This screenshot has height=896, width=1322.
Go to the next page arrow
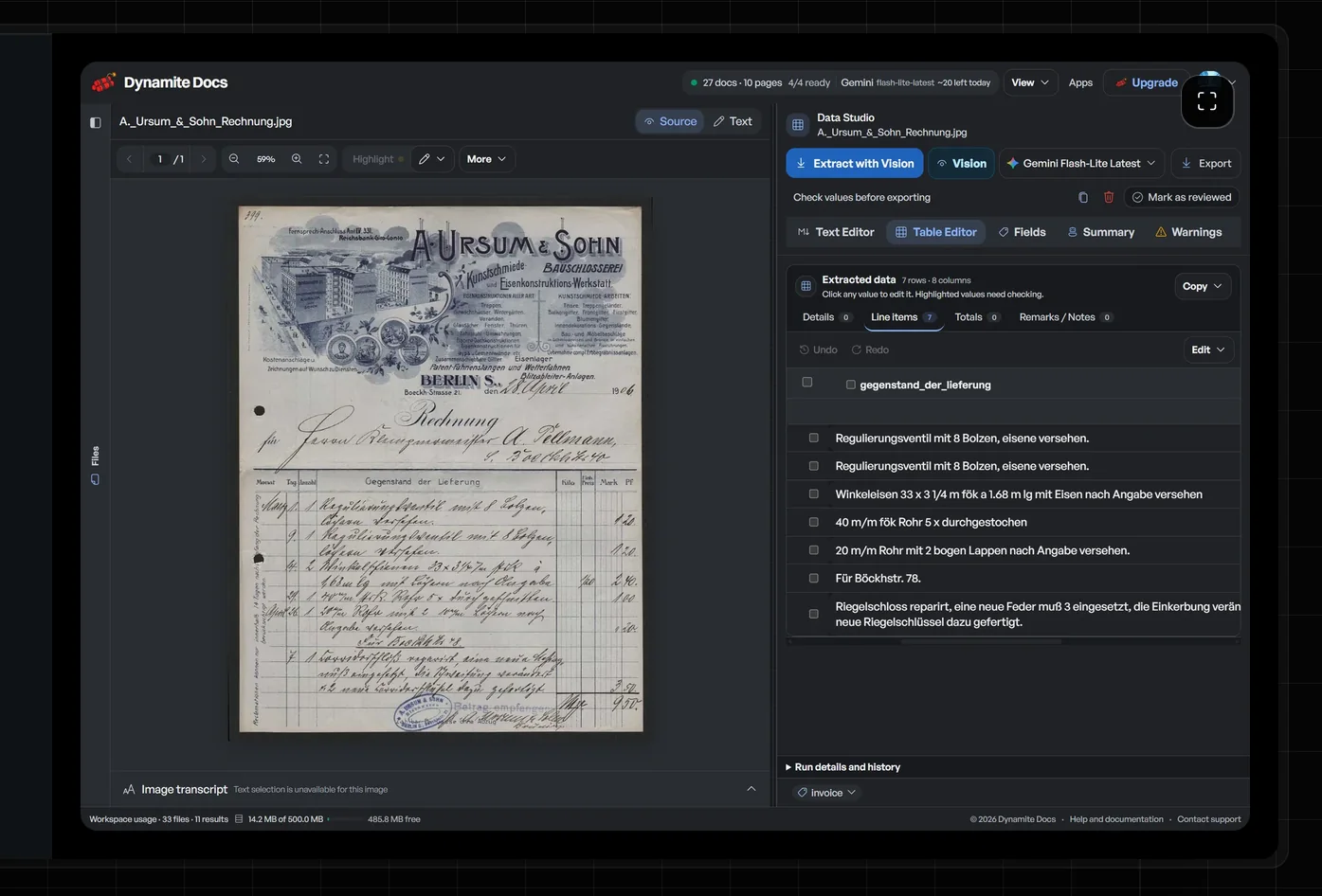click(203, 159)
